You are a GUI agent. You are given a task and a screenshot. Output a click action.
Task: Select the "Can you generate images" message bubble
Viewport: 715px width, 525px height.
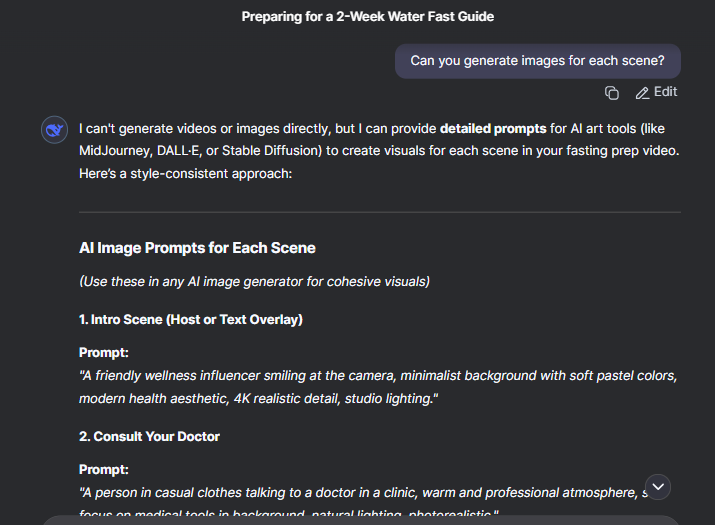538,61
